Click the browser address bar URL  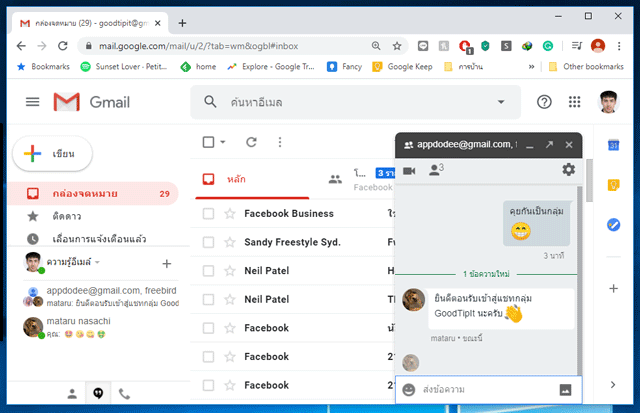pyautogui.click(x=198, y=46)
